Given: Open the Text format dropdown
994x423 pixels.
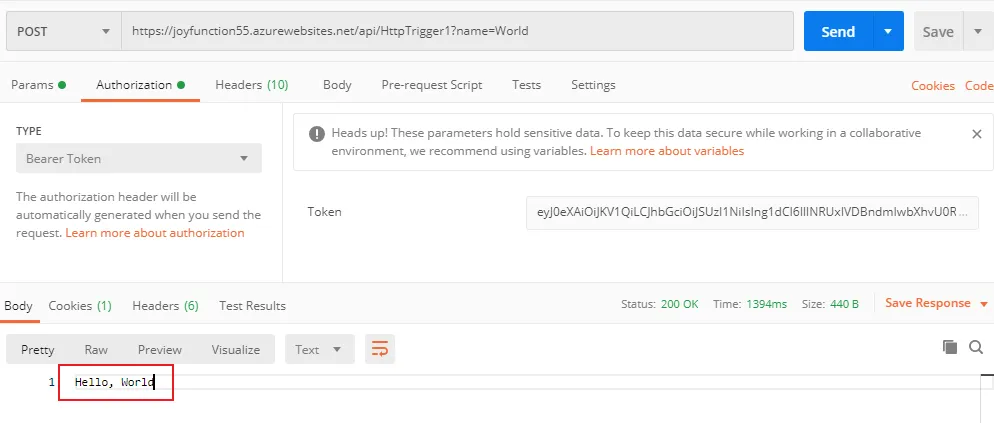Looking at the screenshot, I should pyautogui.click(x=319, y=349).
